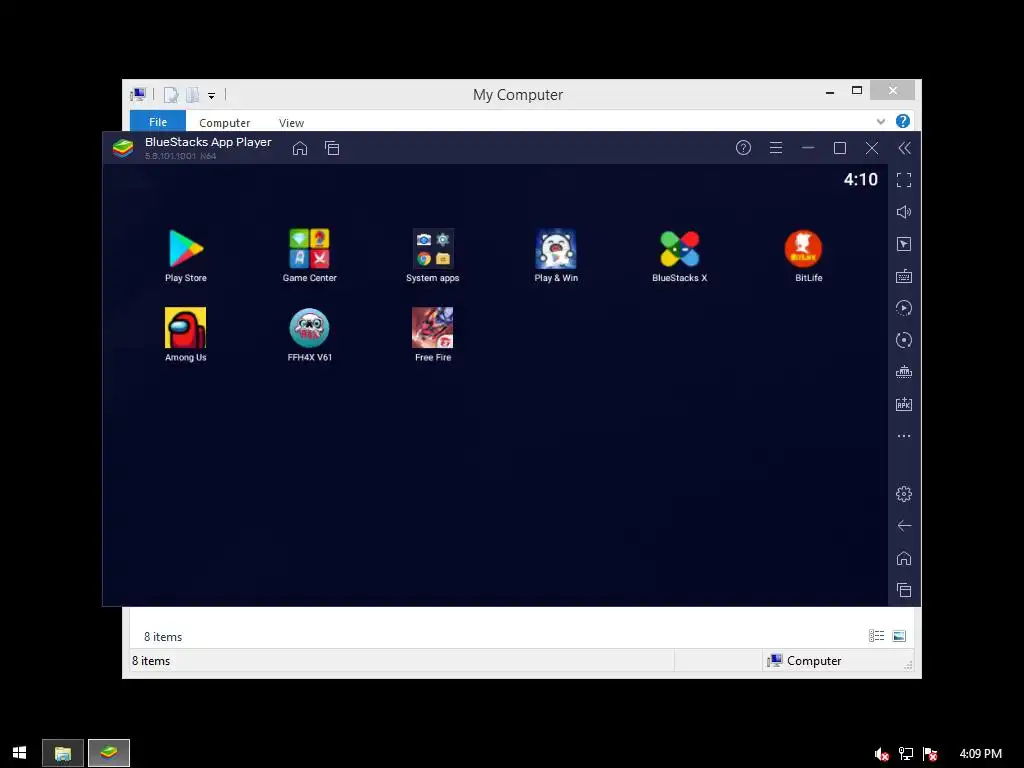The height and width of the screenshot is (768, 1024).
Task: Open the View ribbon tab
Action: (291, 123)
